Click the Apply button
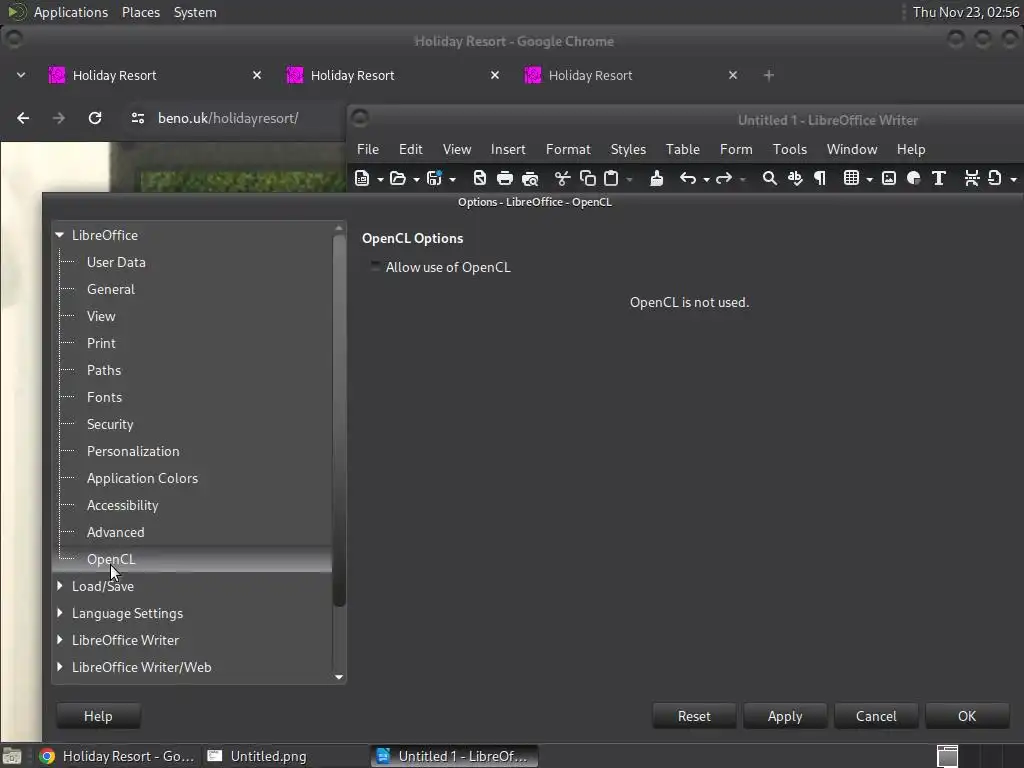 pyautogui.click(x=785, y=716)
